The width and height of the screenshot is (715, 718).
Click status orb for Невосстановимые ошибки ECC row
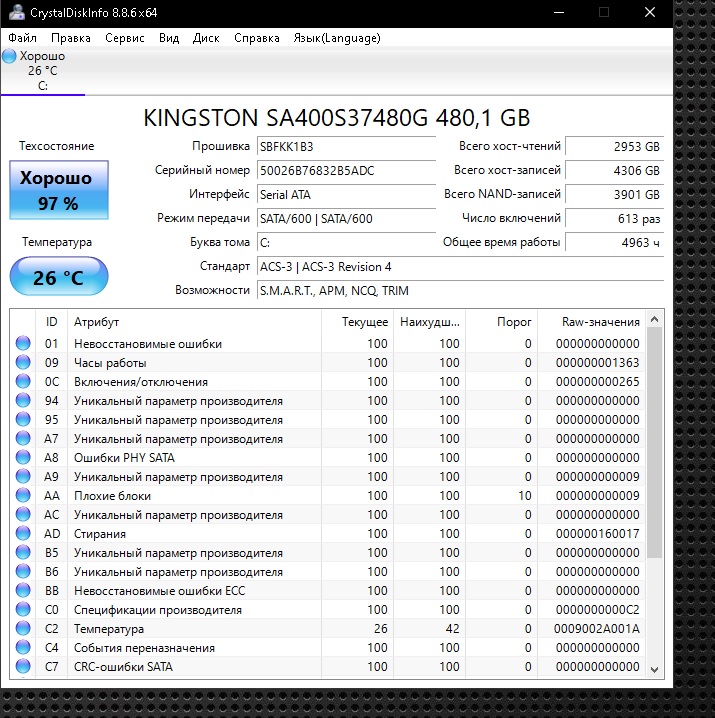click(x=23, y=590)
